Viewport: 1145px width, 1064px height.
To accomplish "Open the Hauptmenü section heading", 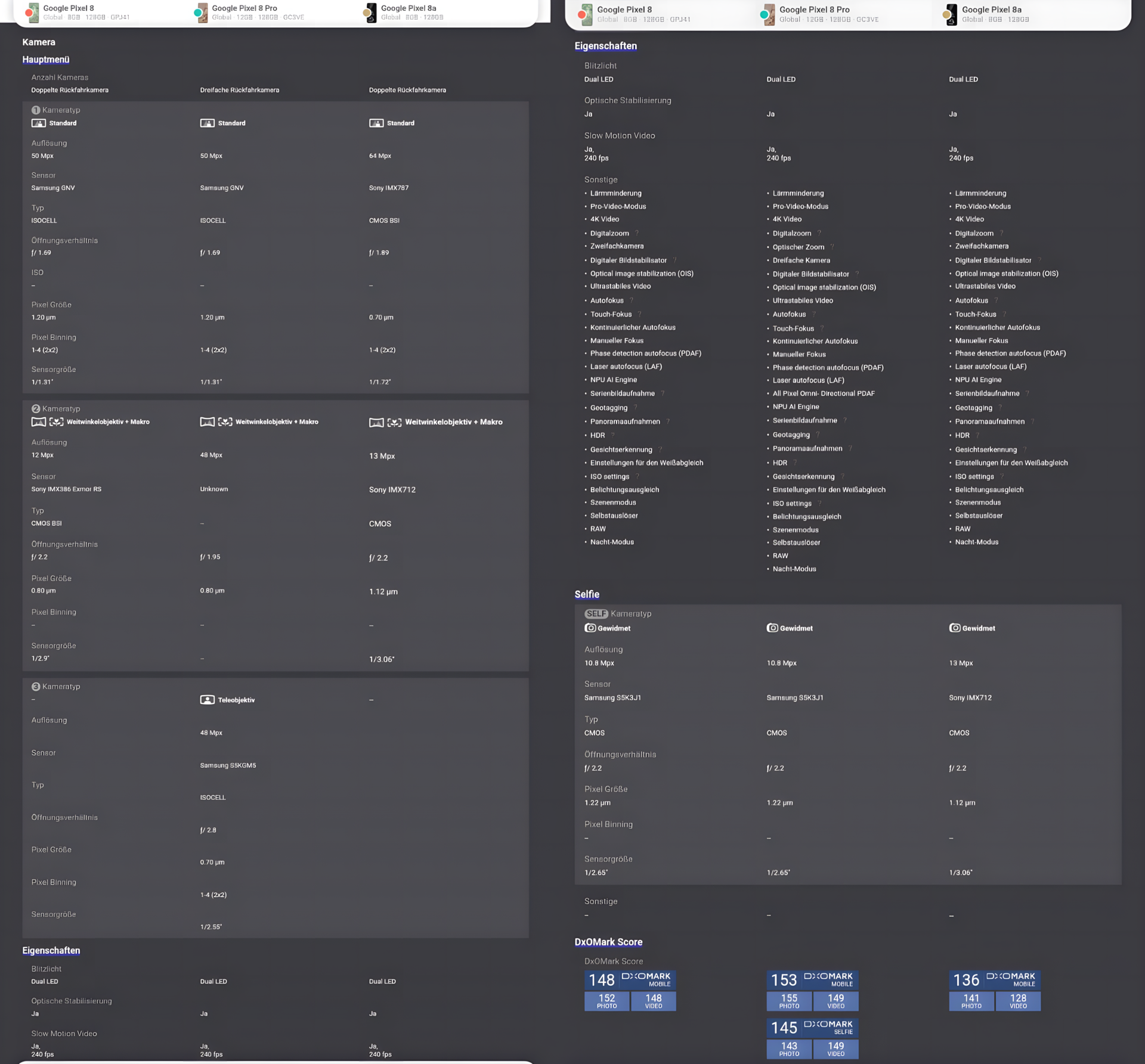I will click(46, 60).
